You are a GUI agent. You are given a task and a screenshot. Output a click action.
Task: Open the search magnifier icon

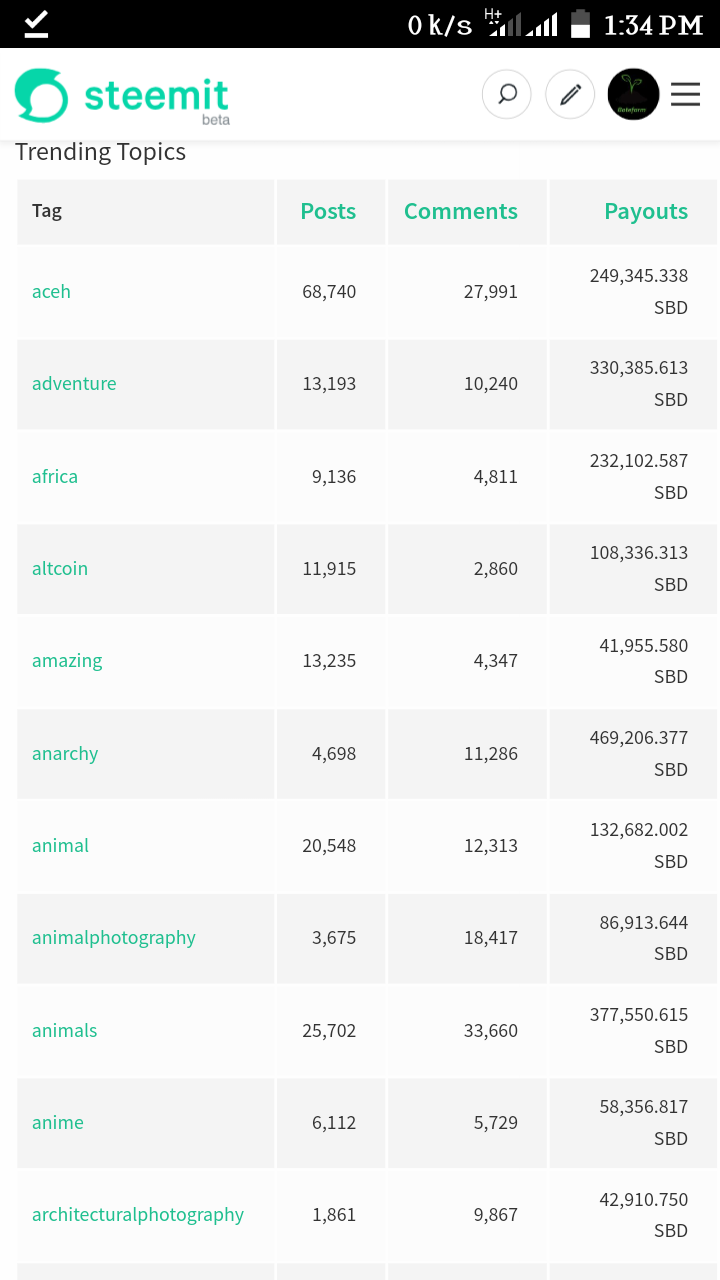pos(507,95)
